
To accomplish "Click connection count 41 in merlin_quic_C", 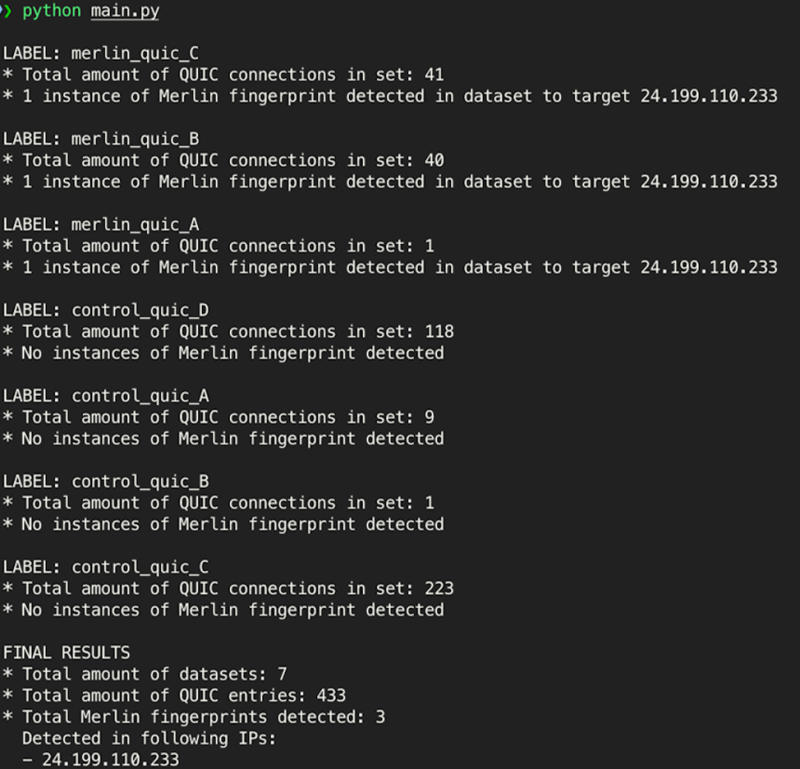I will tap(434, 75).
